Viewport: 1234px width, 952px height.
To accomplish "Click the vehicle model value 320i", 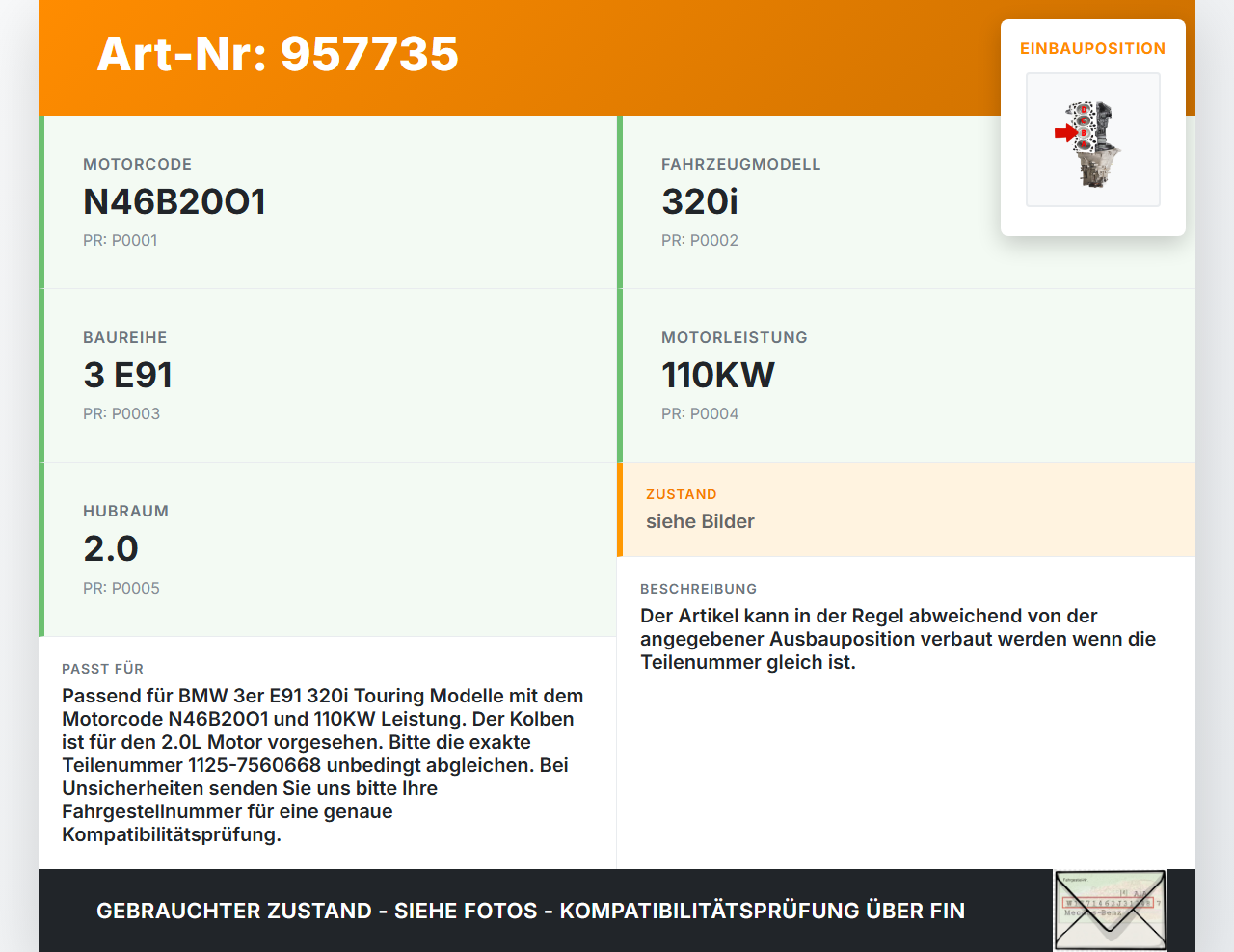I will [699, 201].
